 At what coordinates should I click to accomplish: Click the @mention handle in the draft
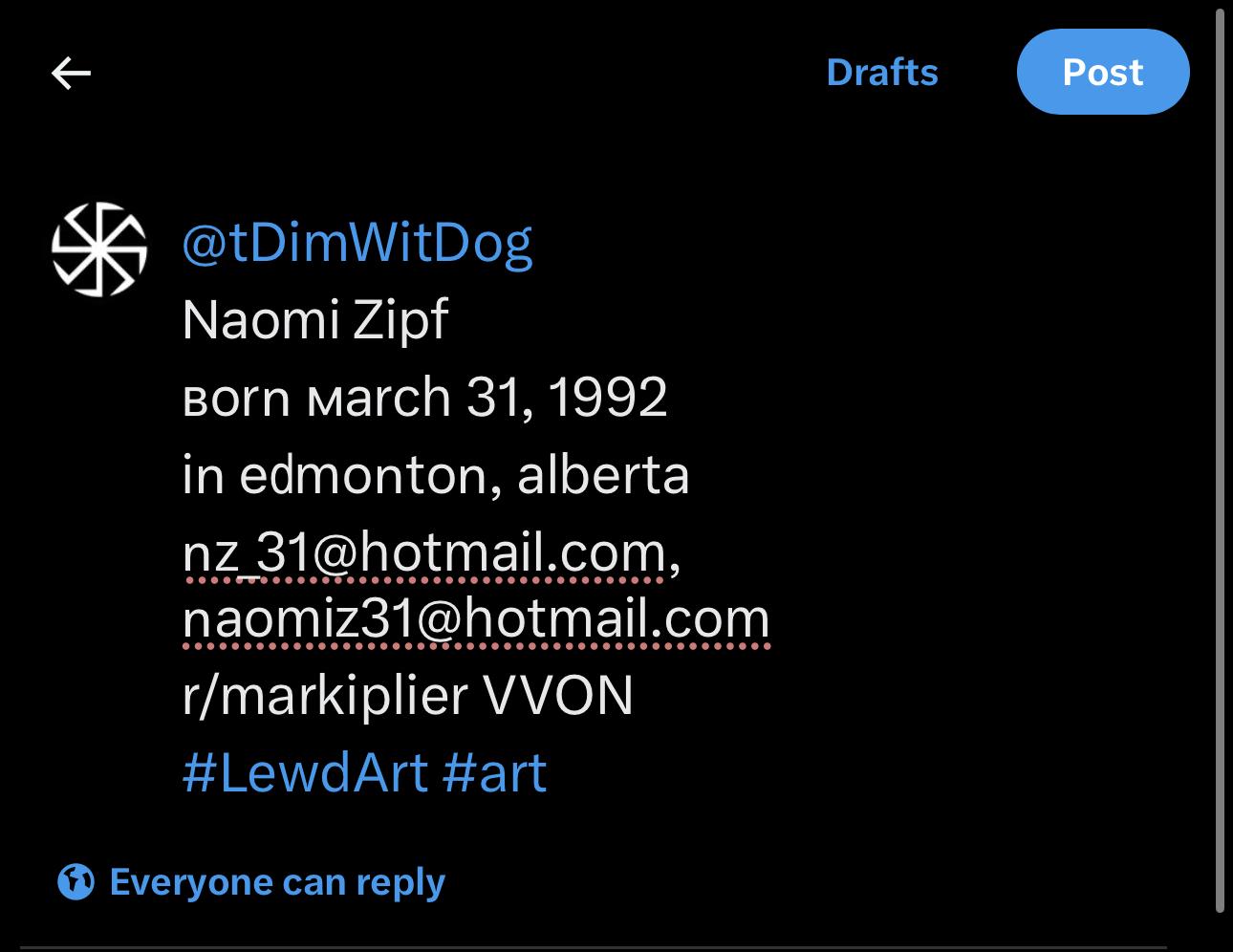point(357,243)
